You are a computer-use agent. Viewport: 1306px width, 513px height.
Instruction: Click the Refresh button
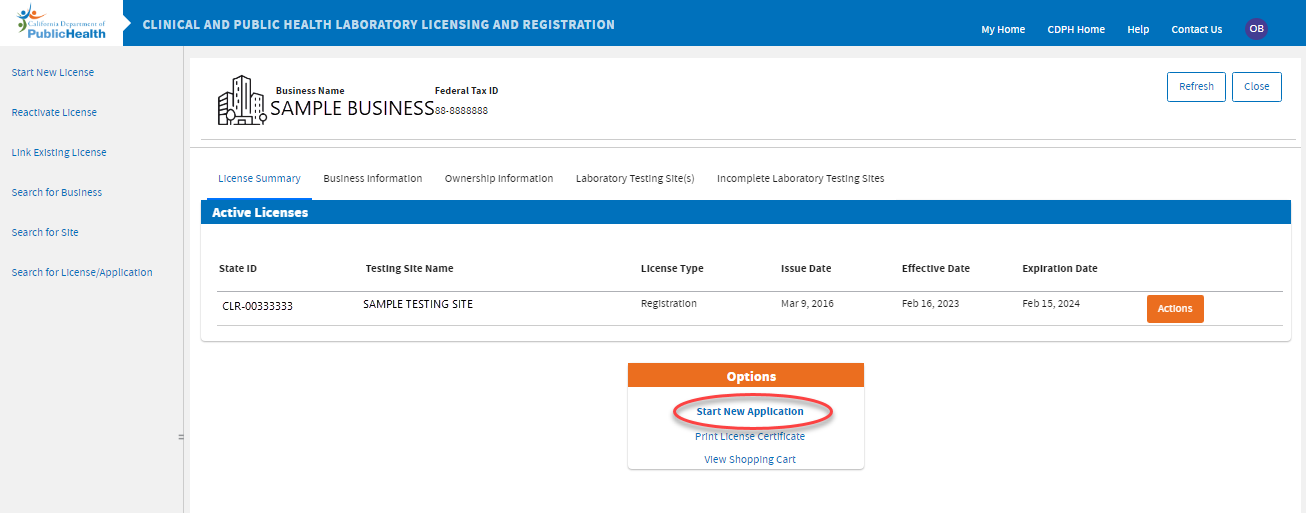pyautogui.click(x=1196, y=87)
